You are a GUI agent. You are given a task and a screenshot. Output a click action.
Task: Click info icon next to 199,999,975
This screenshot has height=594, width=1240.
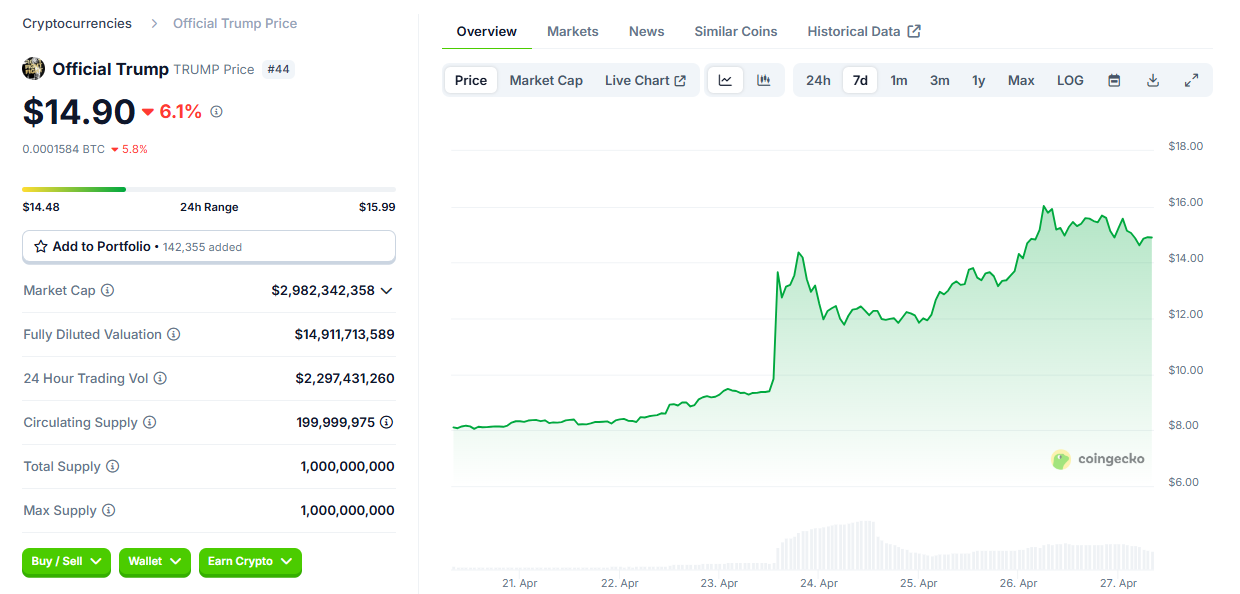pyautogui.click(x=386, y=422)
